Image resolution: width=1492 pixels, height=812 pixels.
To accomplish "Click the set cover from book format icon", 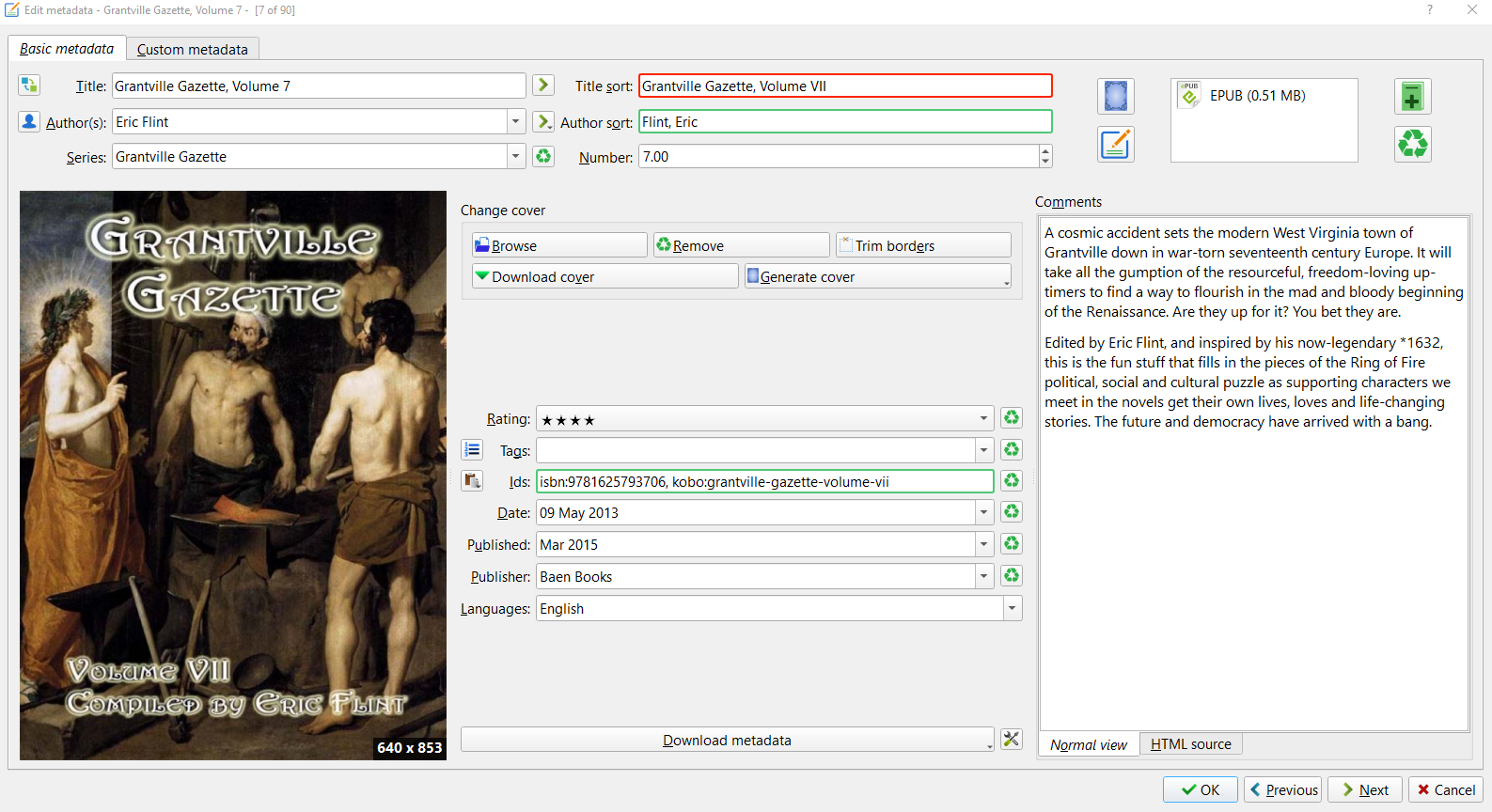I will click(x=1115, y=96).
